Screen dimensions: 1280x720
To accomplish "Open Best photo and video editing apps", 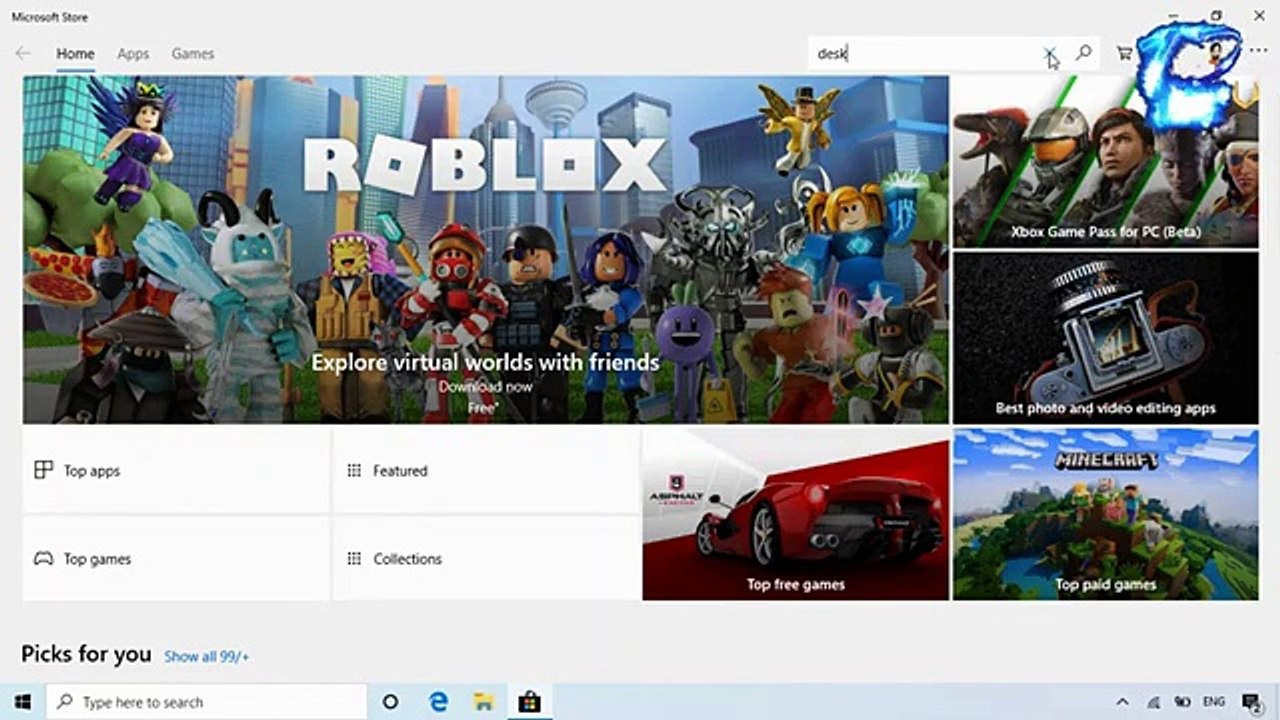I will click(1105, 338).
